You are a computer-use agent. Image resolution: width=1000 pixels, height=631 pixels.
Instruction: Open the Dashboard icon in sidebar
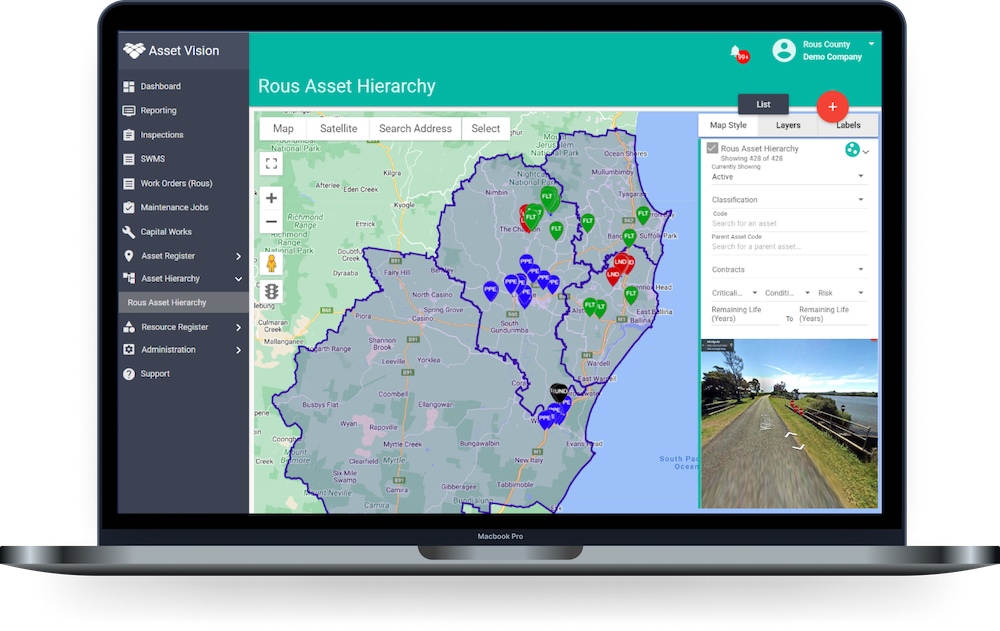pos(129,86)
